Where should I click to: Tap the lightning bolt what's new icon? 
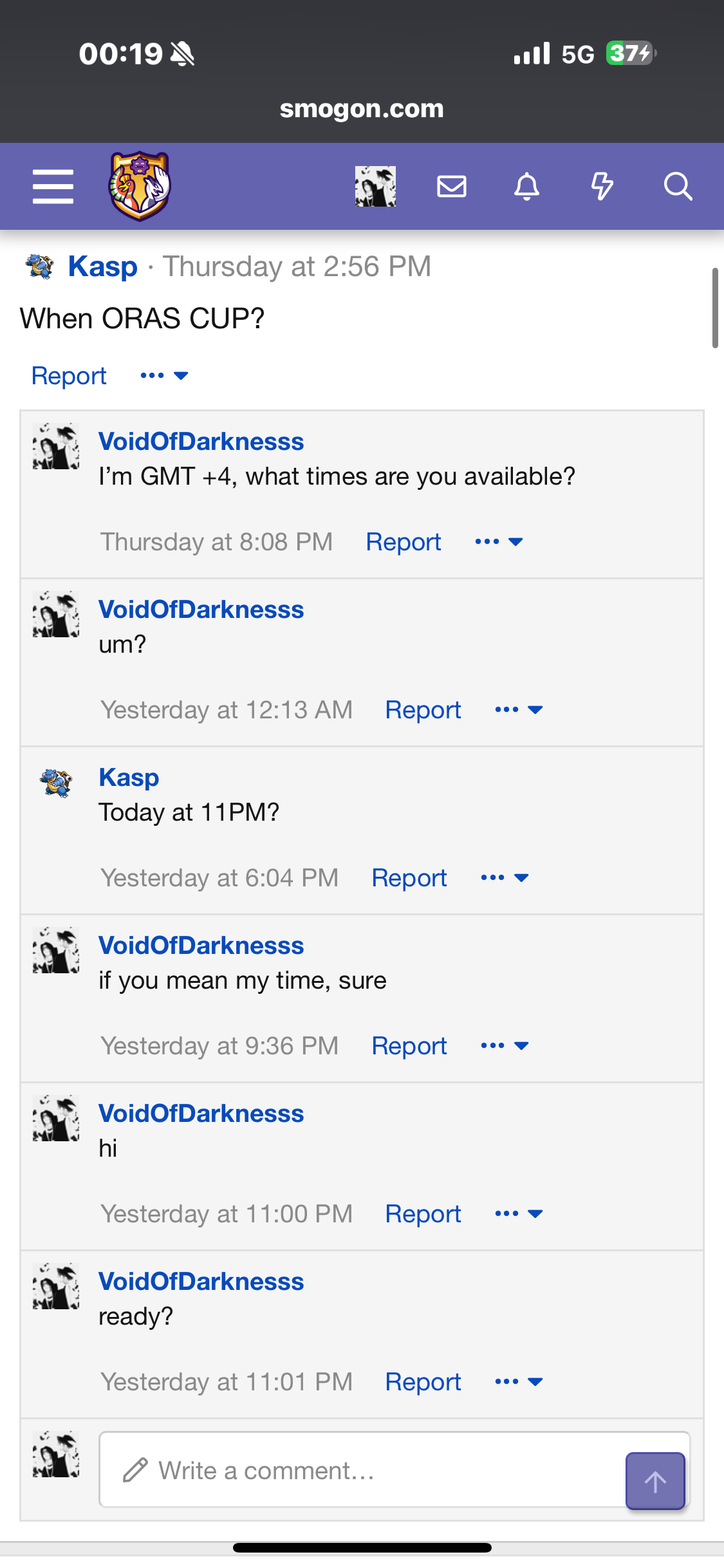[602, 187]
